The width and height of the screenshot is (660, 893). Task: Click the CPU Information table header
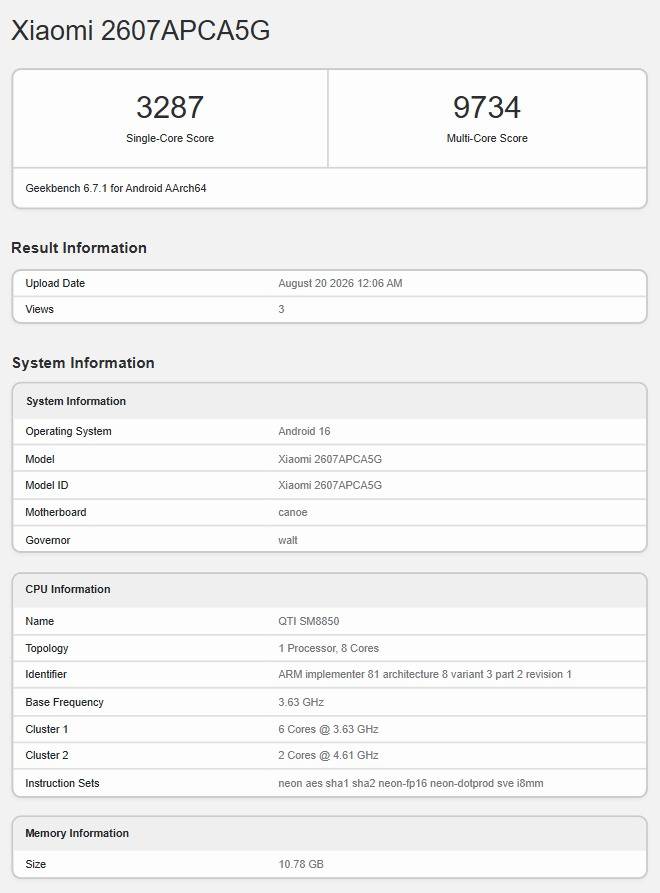[x=68, y=589]
